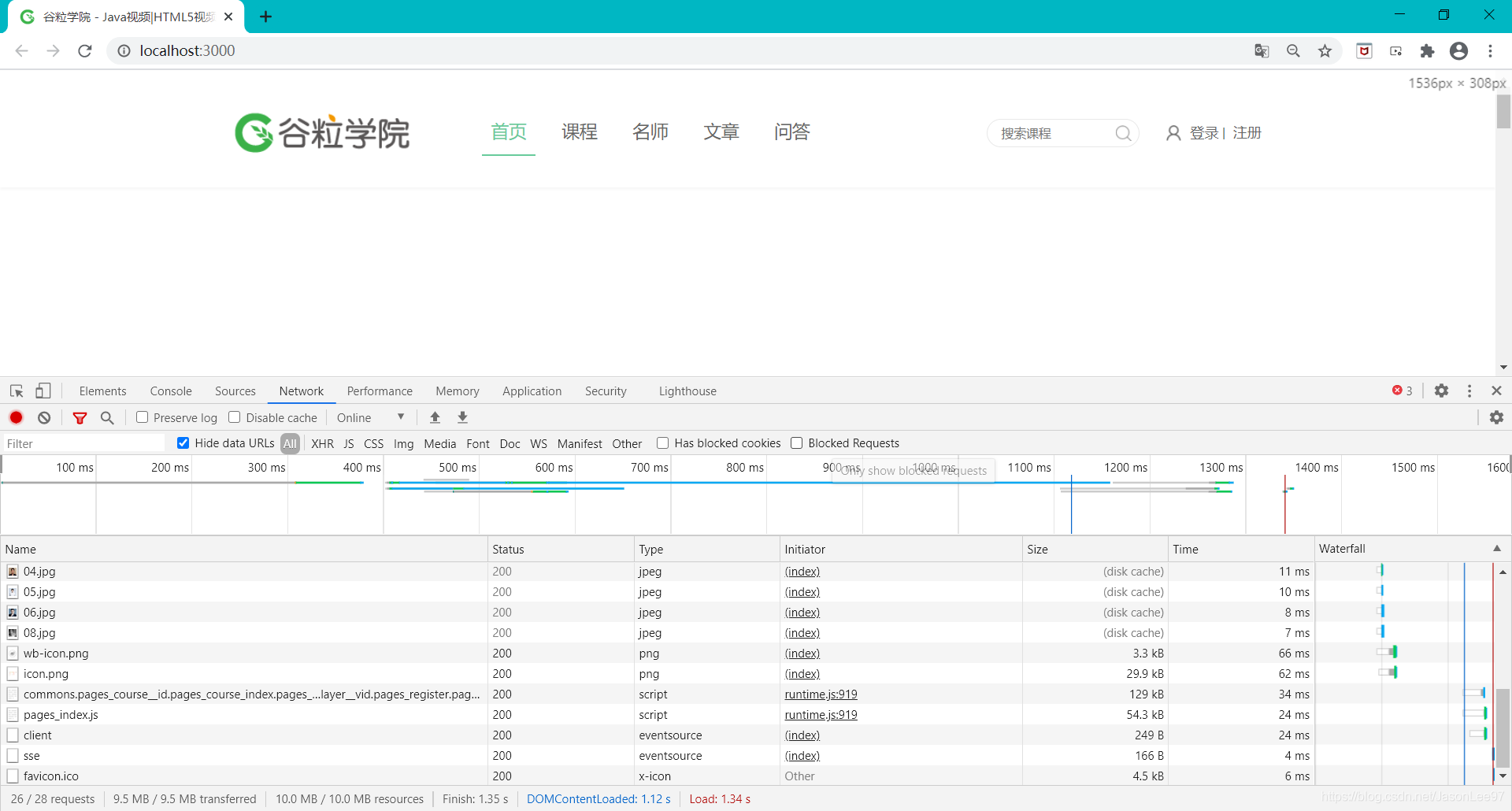This screenshot has width=1512, height=811.
Task: Click the zoom magnifier icon in address bar
Action: click(x=1293, y=50)
